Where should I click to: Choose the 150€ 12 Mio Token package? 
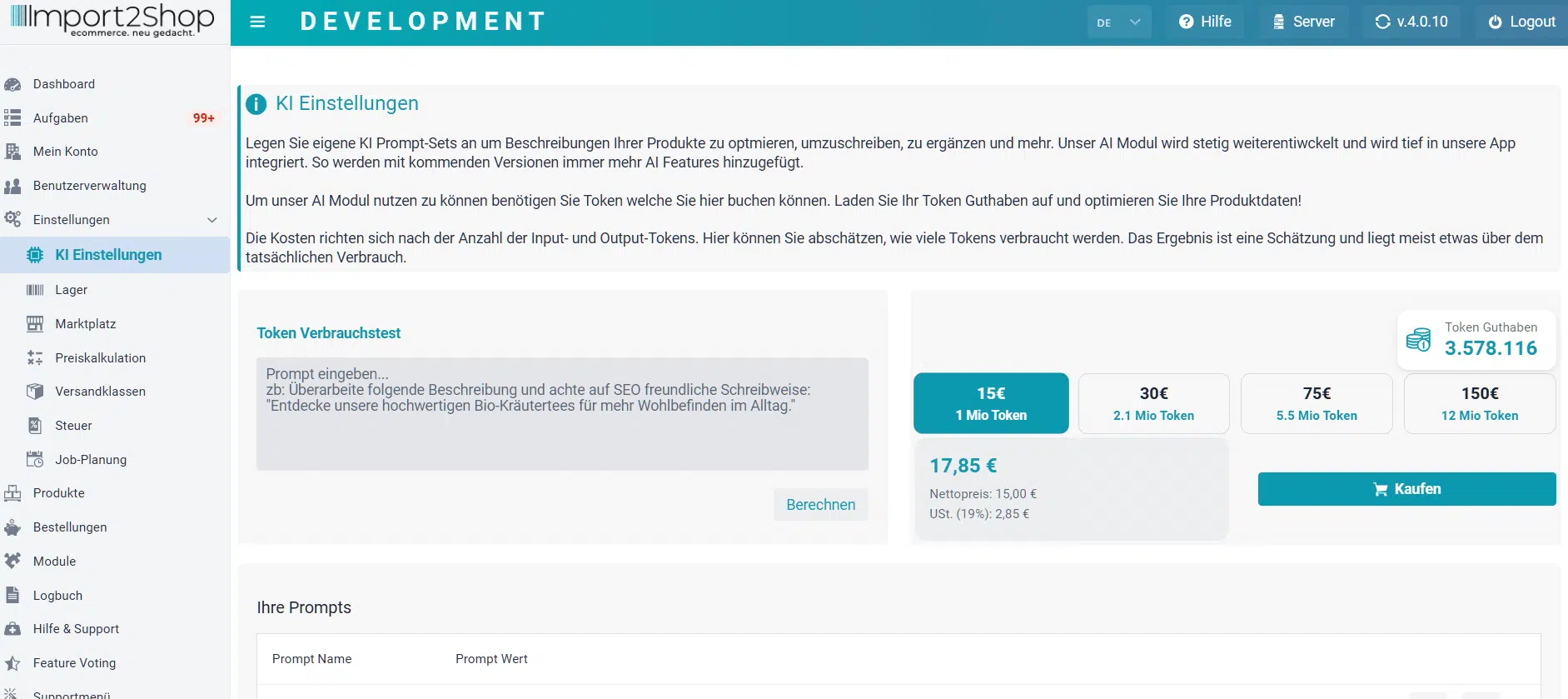[1480, 403]
